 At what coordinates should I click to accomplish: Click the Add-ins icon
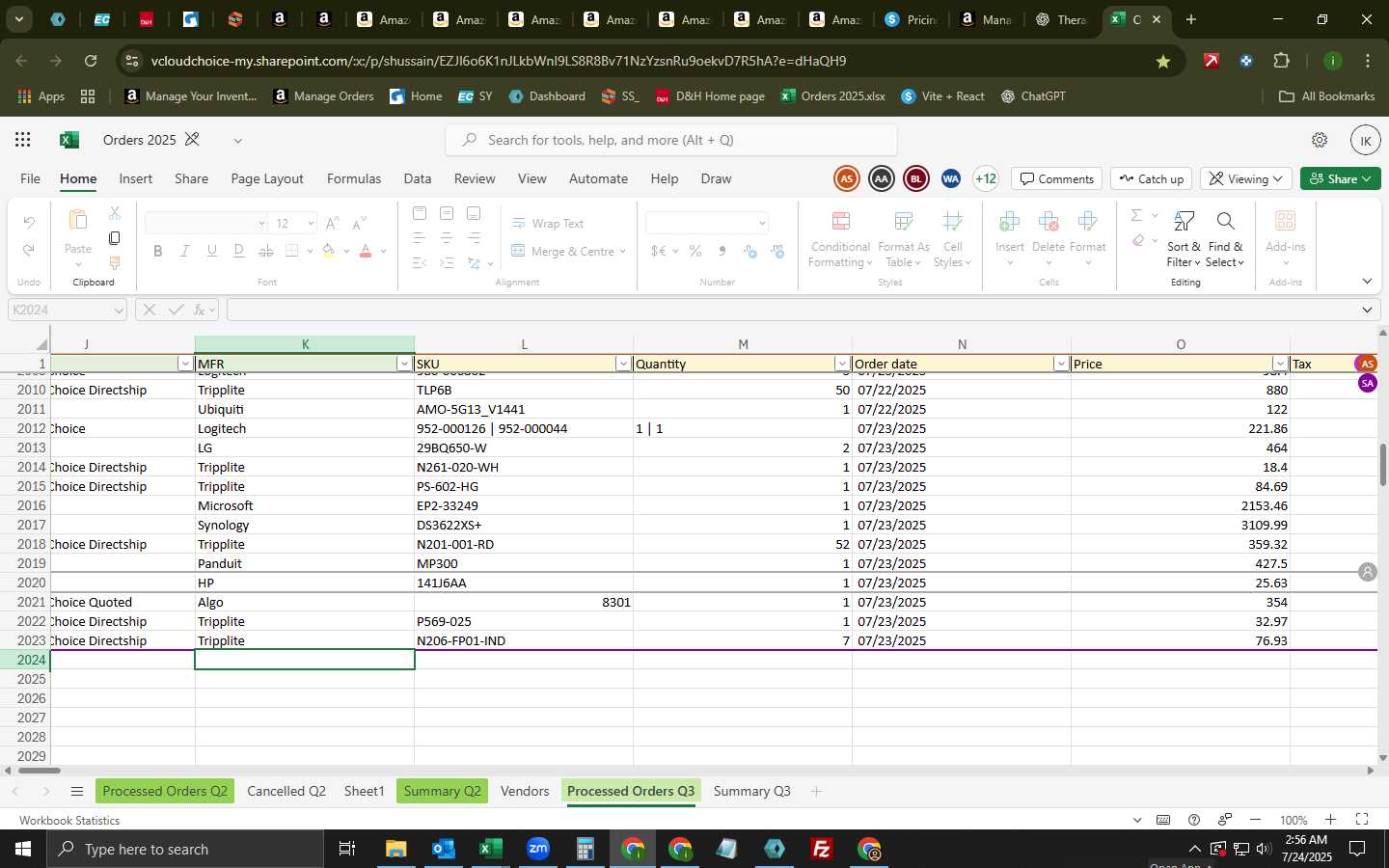(1285, 221)
